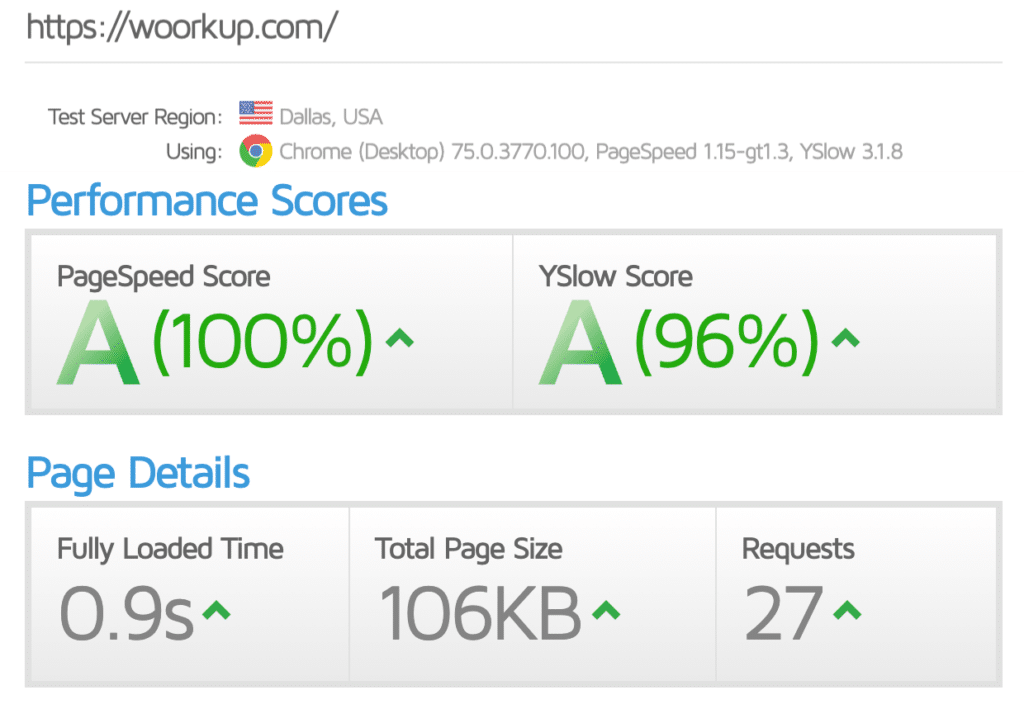Click the green arrow next to 106KB
Screen dimensions: 1024x704
(x=606, y=611)
